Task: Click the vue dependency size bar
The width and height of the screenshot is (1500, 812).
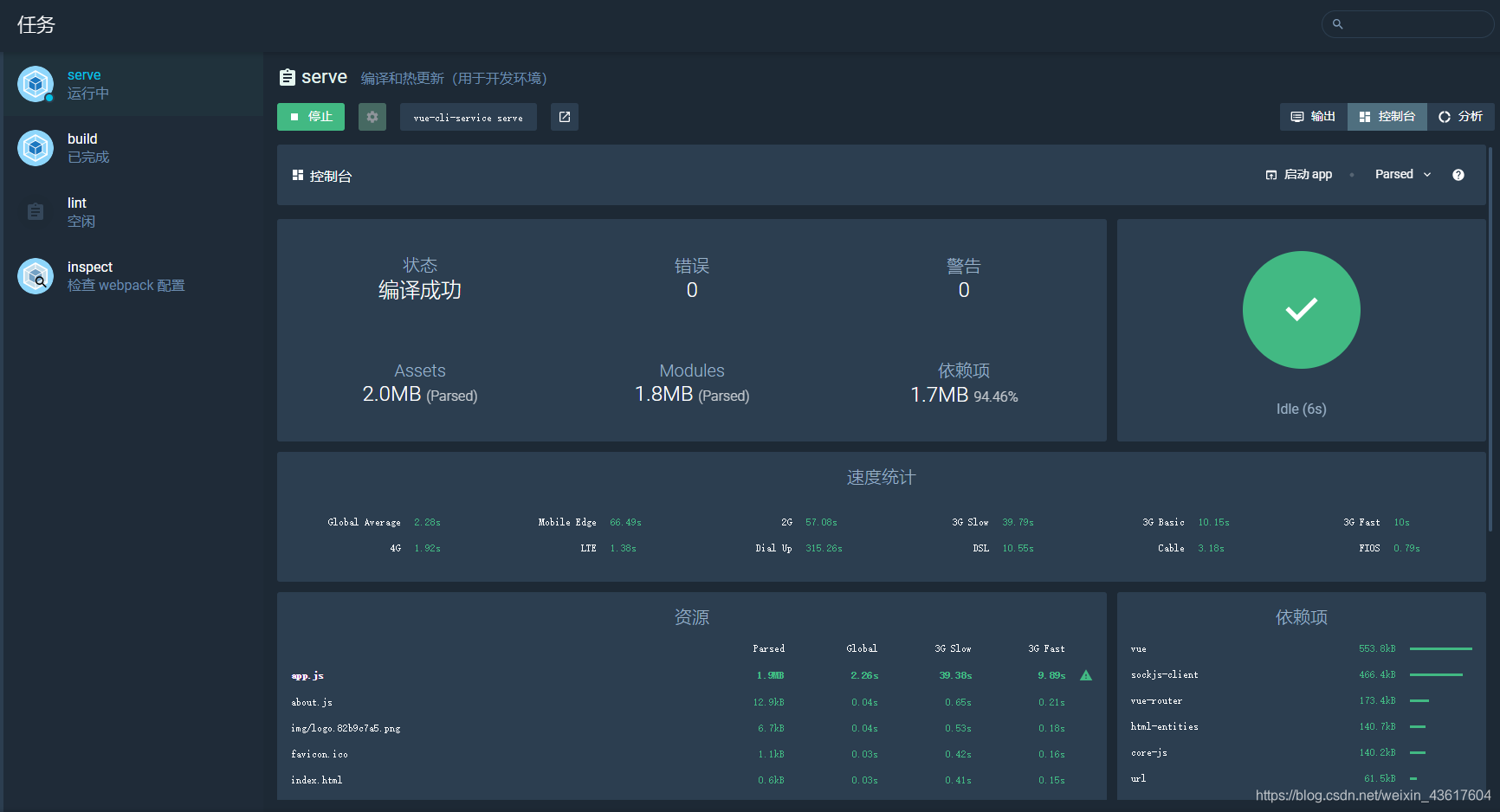Action: click(x=1441, y=648)
